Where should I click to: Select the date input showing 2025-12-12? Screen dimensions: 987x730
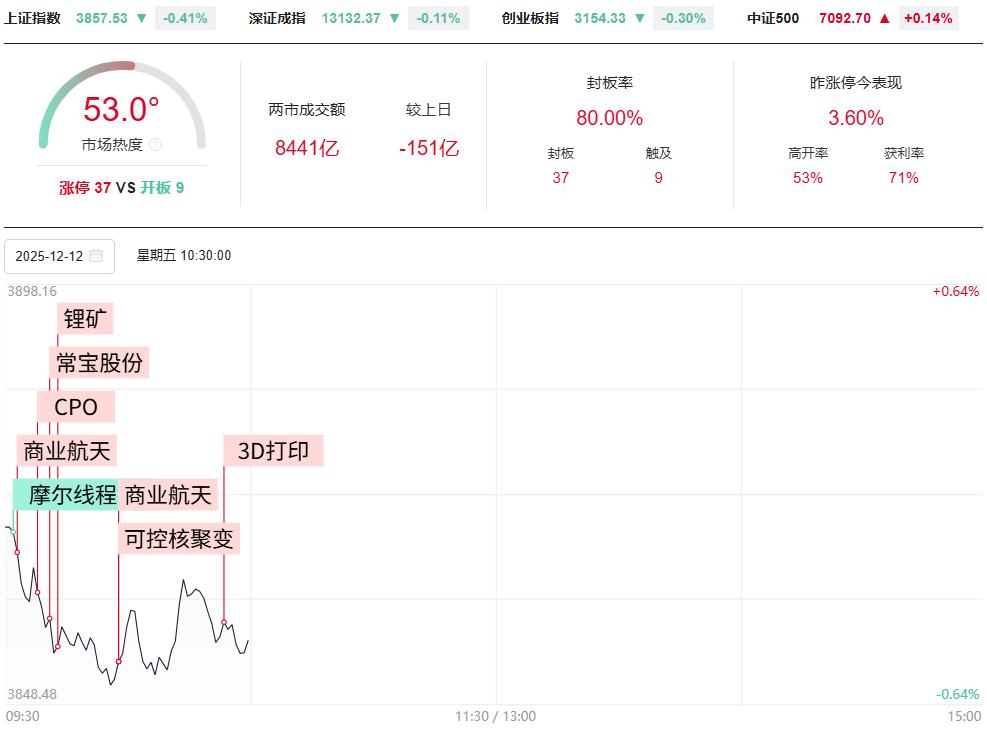point(50,256)
